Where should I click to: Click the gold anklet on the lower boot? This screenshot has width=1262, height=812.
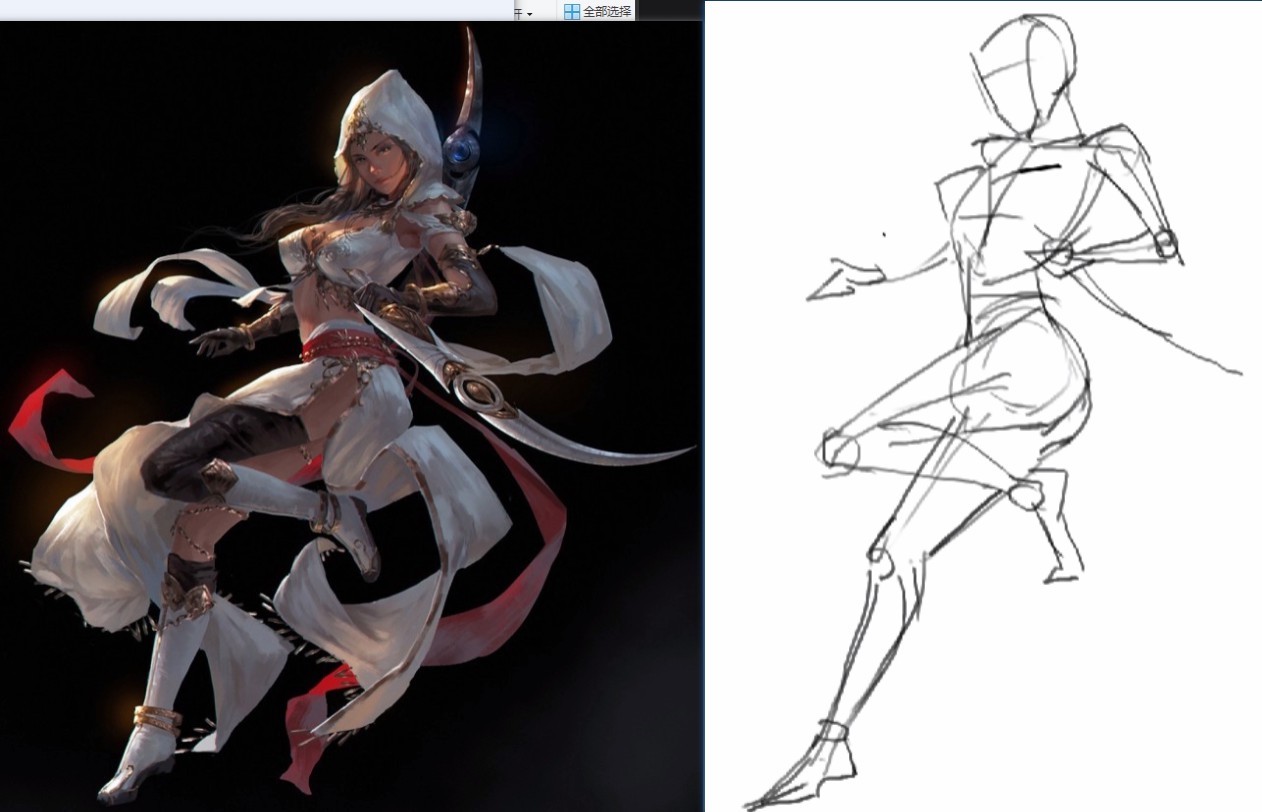[x=157, y=716]
